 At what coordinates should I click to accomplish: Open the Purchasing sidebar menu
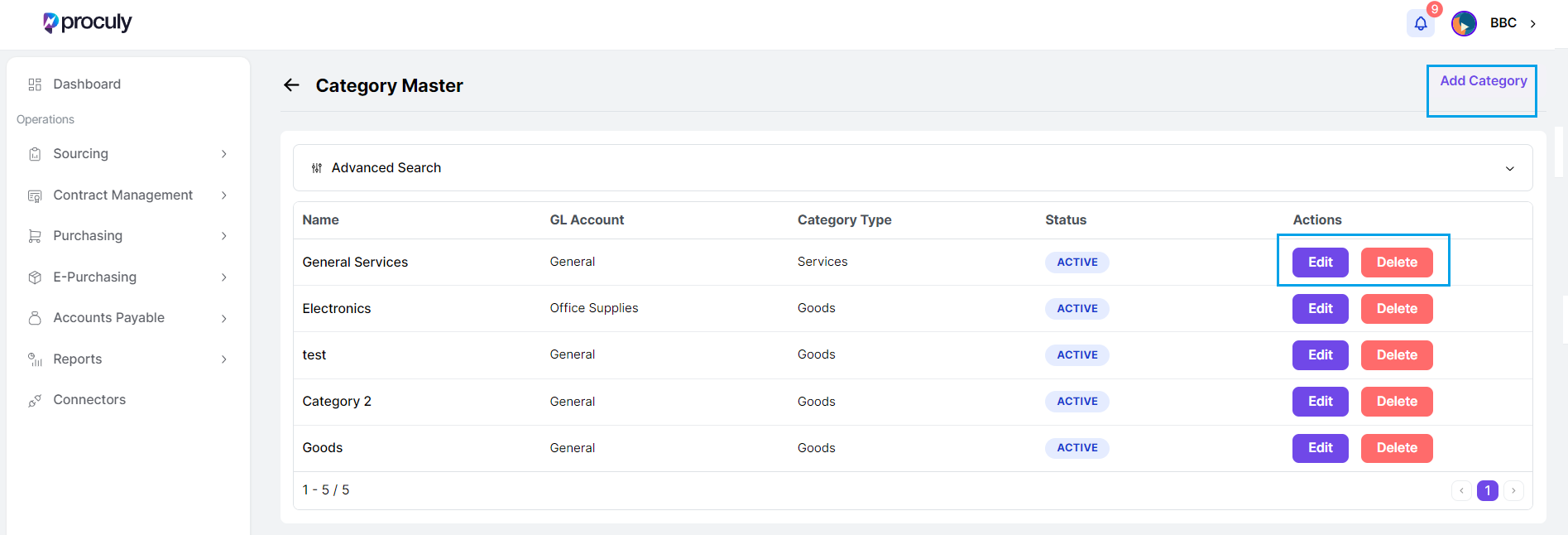point(88,236)
